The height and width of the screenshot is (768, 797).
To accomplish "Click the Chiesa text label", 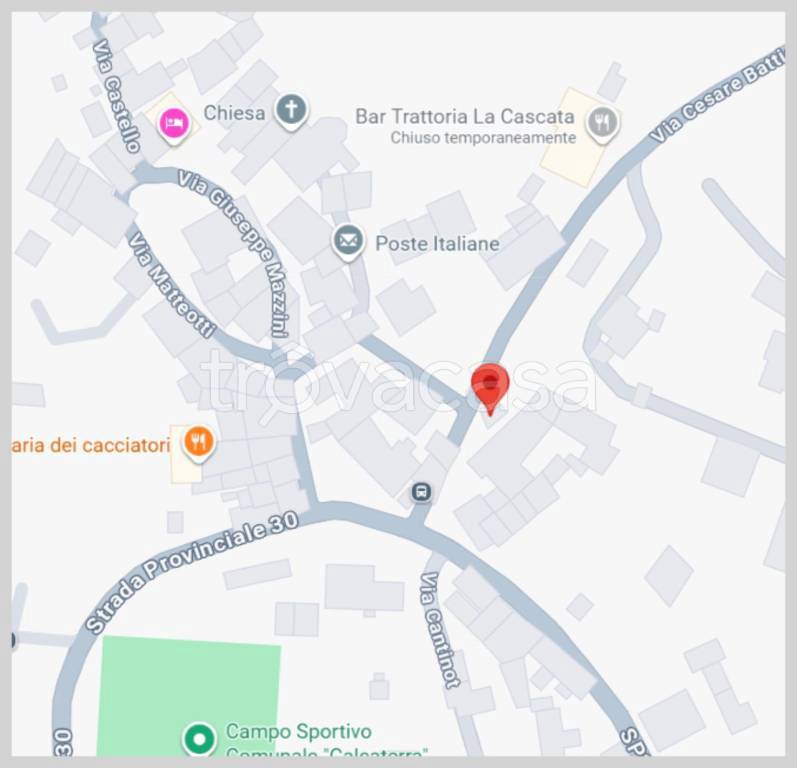I will click(x=234, y=113).
